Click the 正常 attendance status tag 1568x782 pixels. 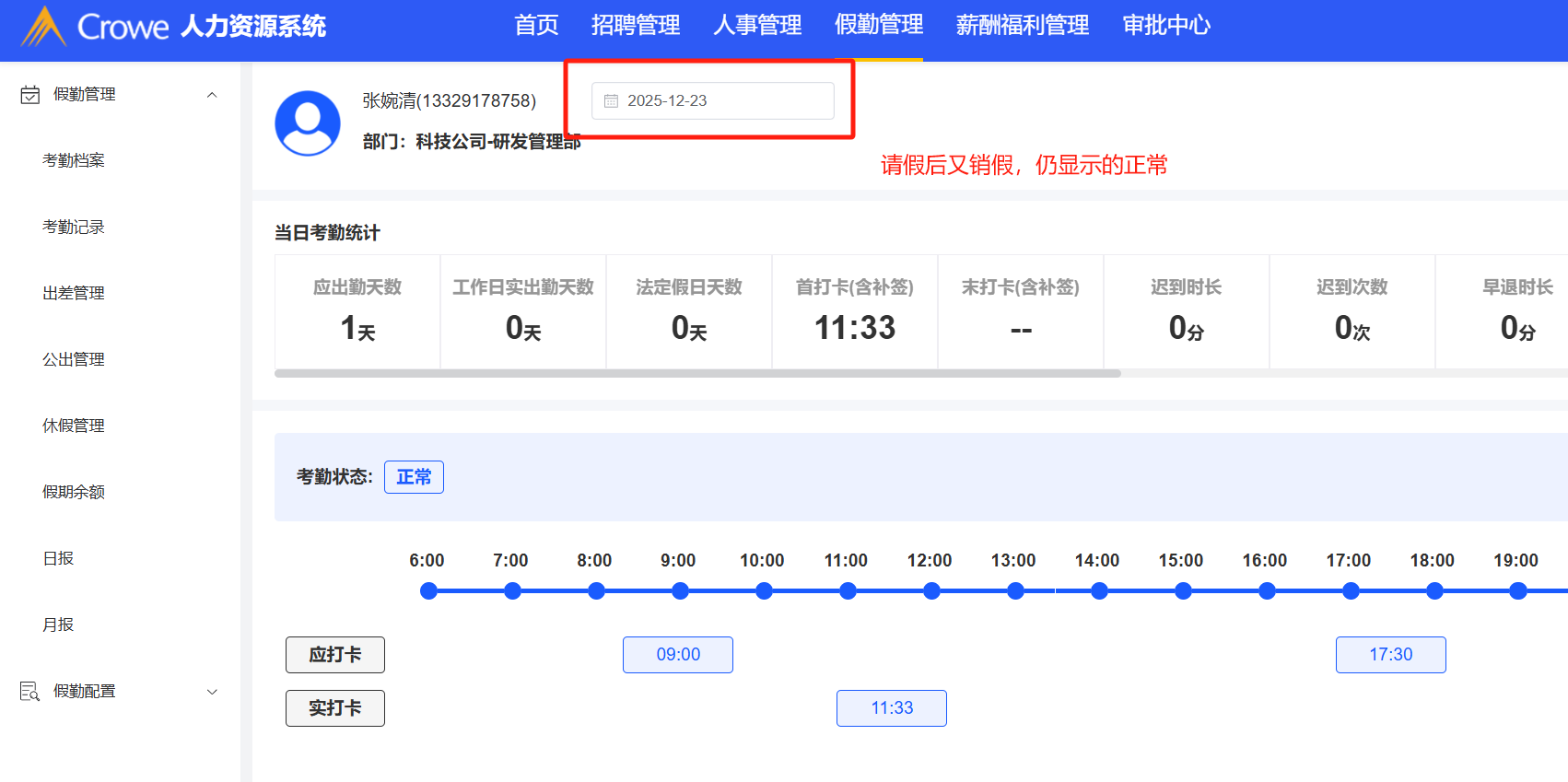[x=414, y=477]
